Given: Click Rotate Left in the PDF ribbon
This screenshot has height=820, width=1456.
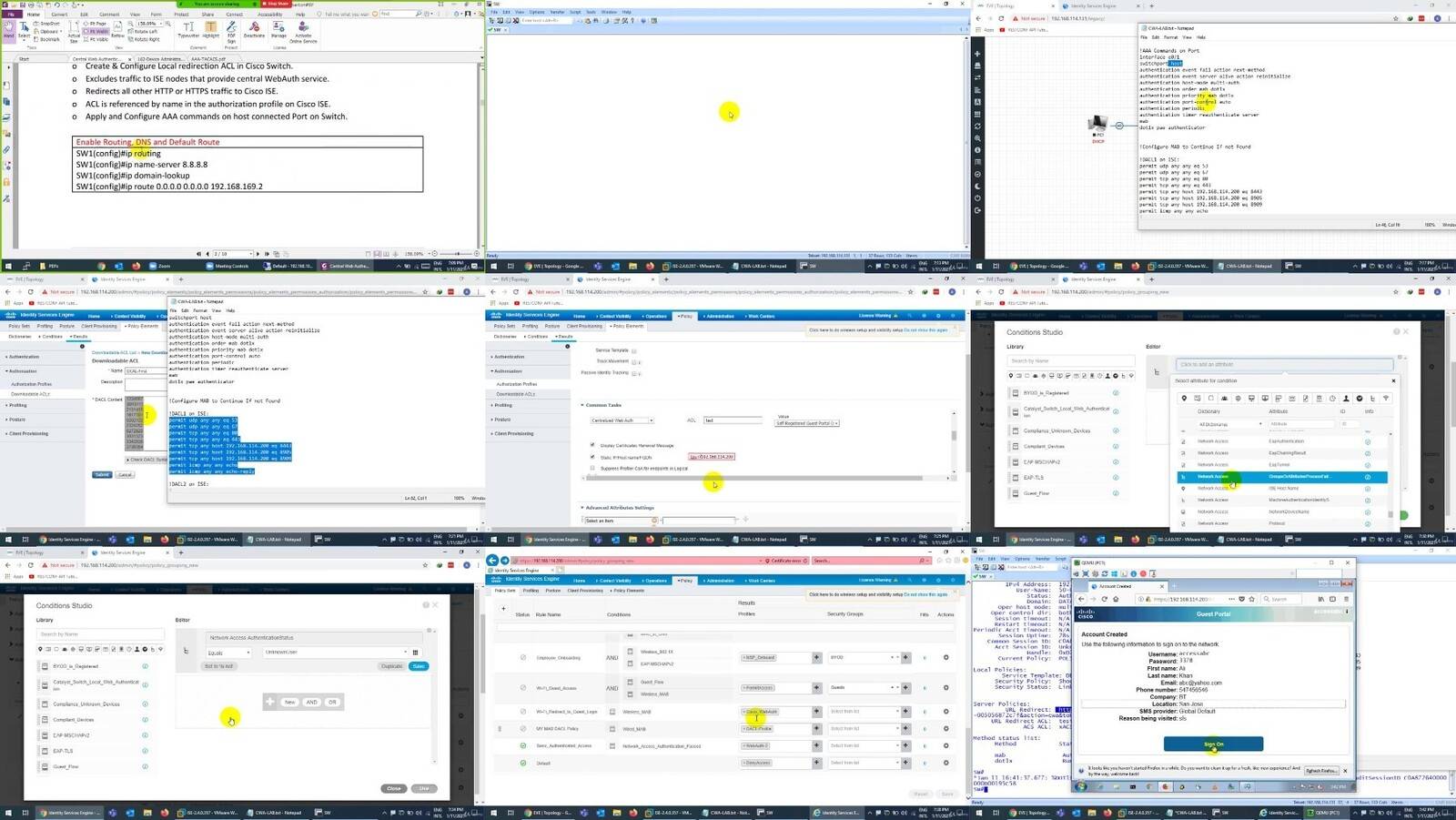Looking at the screenshot, I should pyautogui.click(x=144, y=32).
